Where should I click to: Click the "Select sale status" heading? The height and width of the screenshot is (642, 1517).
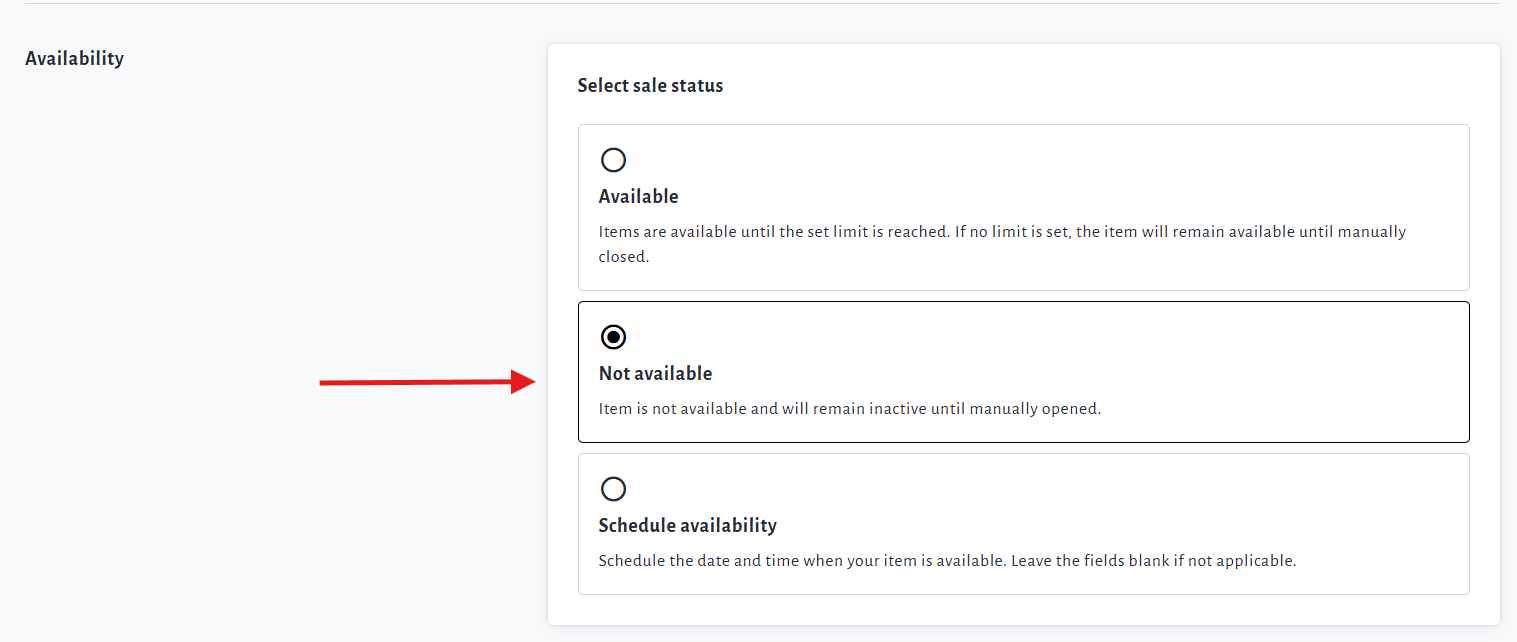coord(650,86)
